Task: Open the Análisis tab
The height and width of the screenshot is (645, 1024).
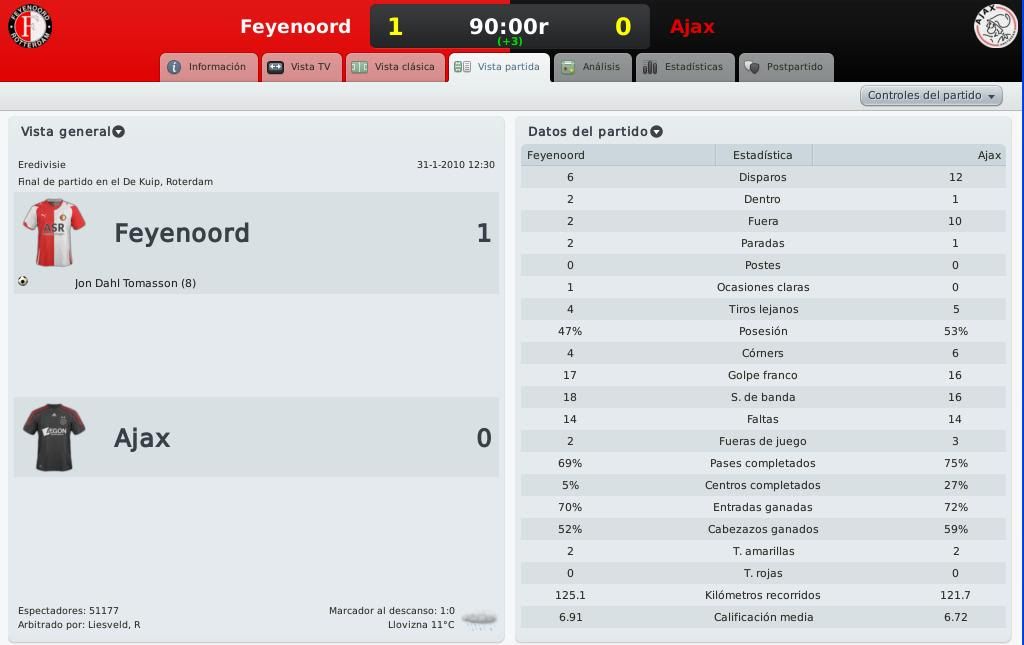Action: (x=592, y=67)
